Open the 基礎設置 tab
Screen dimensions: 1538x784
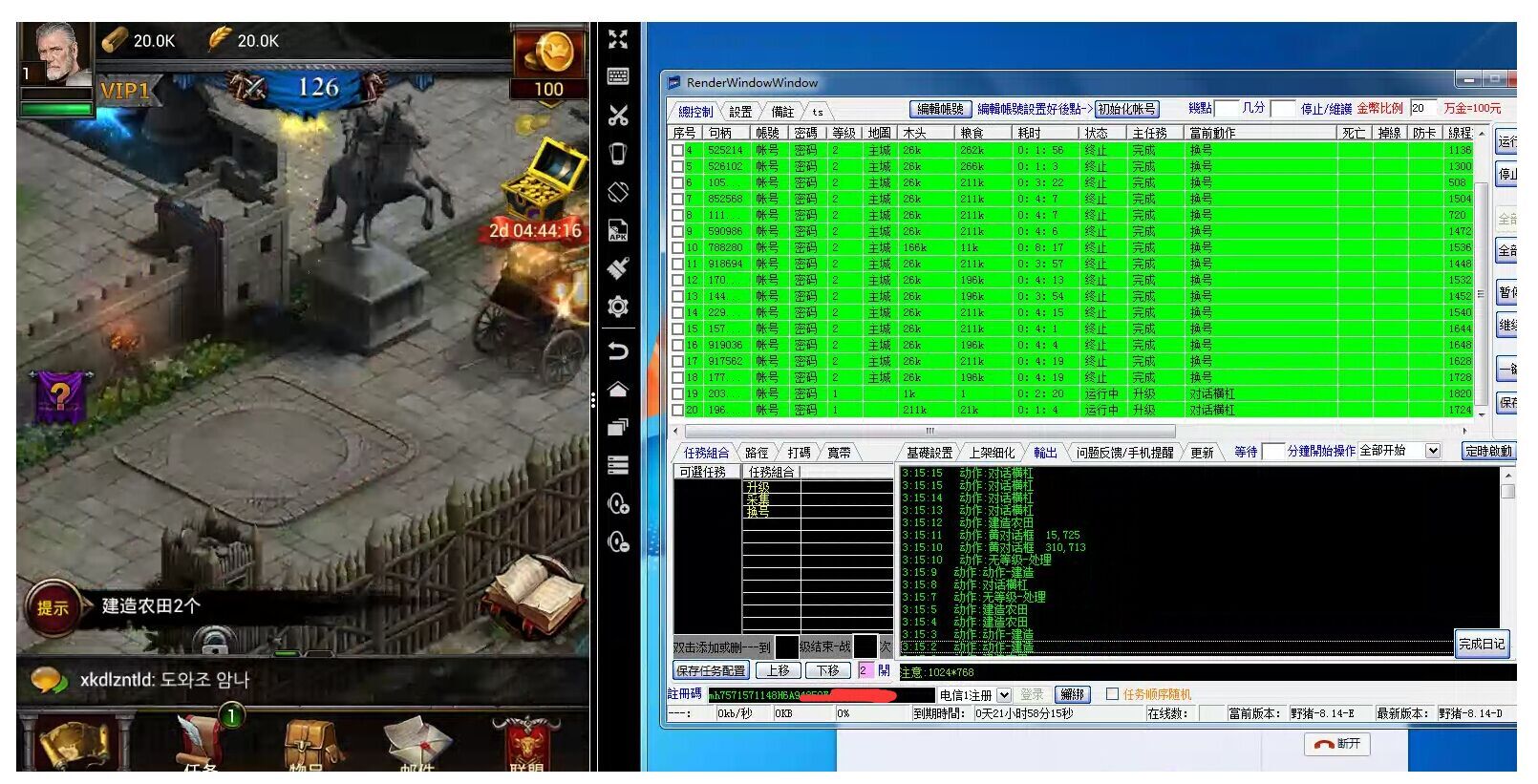pyautogui.click(x=929, y=453)
